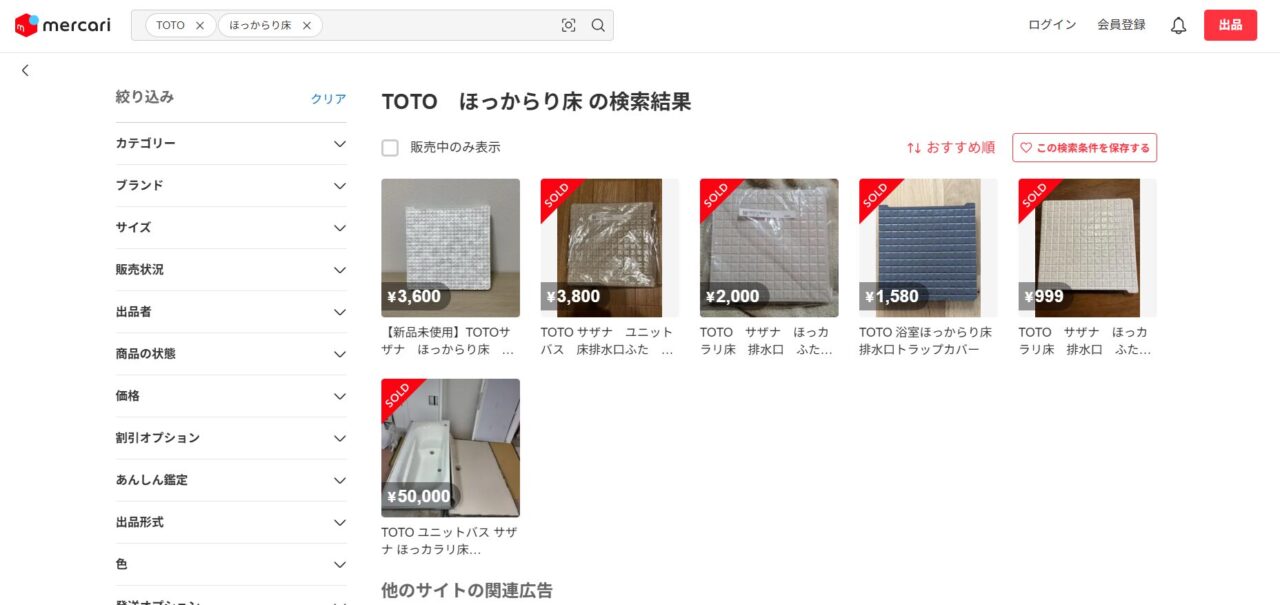Click the search magnifier icon
The height and width of the screenshot is (605, 1280).
point(598,25)
